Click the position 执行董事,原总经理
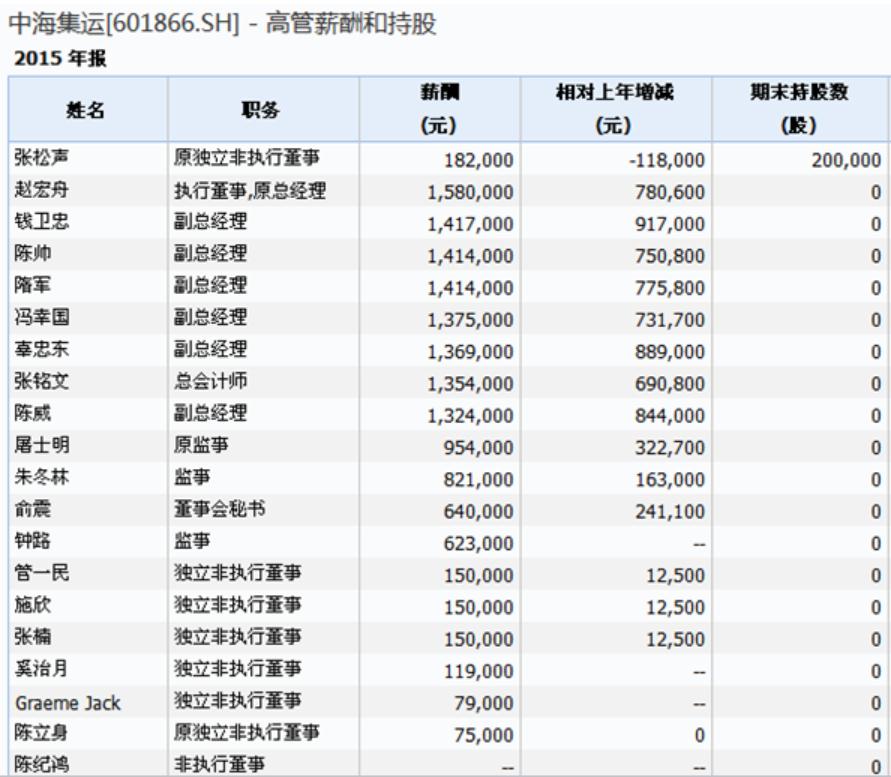This screenshot has width=891, height=777. [250, 190]
